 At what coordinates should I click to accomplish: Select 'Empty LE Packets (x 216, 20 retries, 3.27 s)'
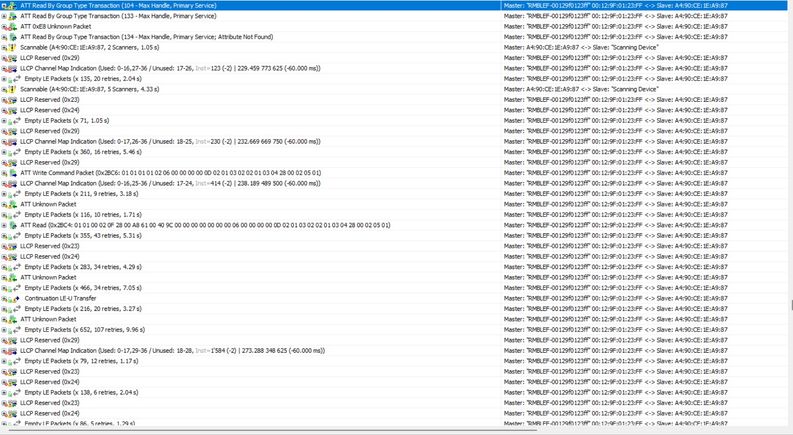click(x=83, y=309)
